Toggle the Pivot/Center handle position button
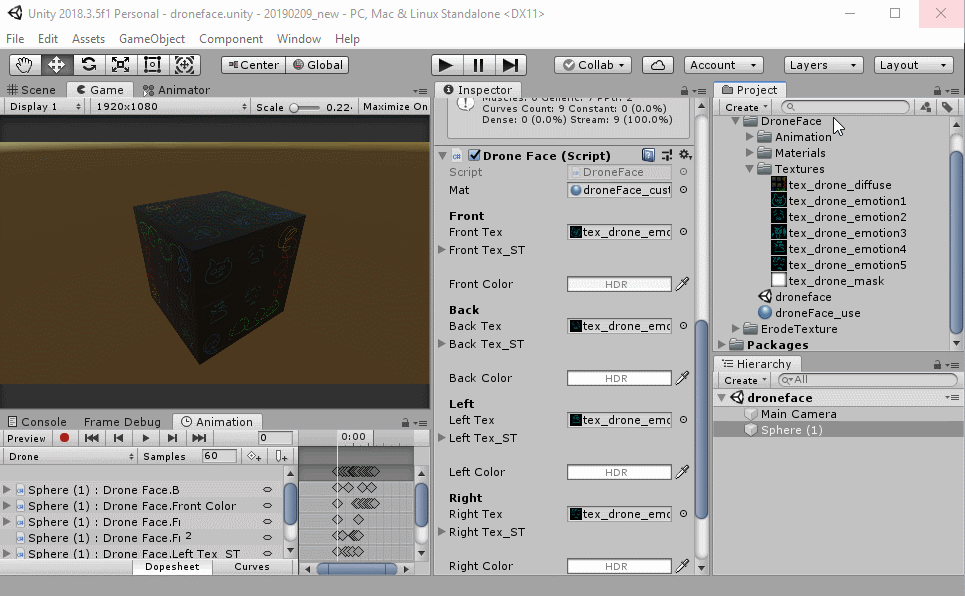The image size is (965, 596). pos(252,65)
